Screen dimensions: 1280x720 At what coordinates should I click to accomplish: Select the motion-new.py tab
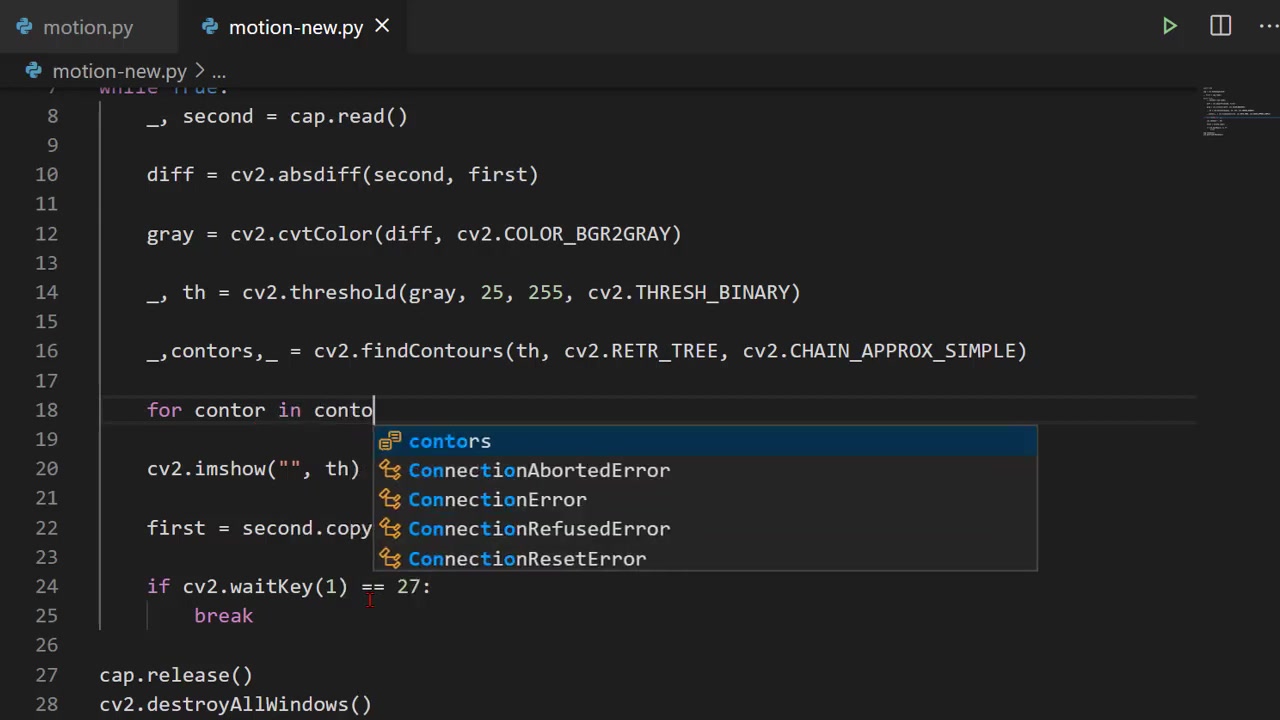295,27
